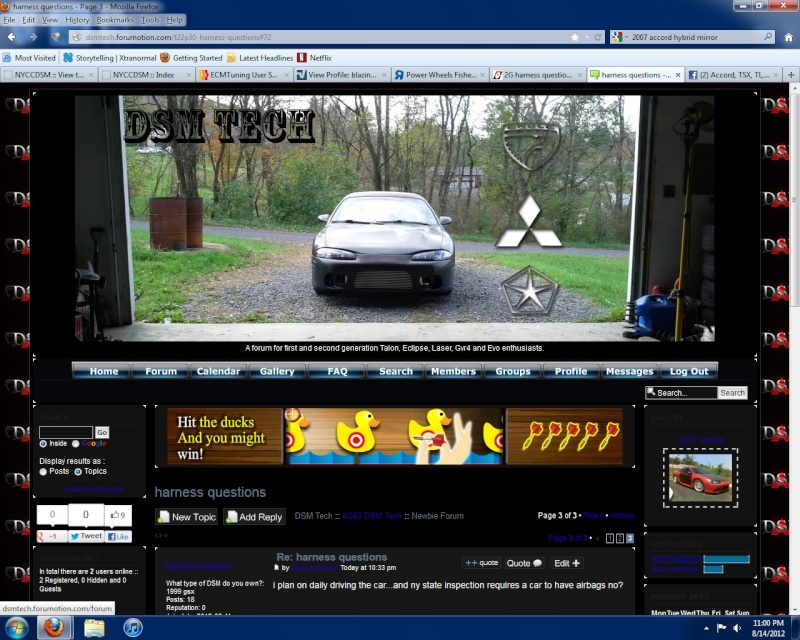Click the sidebar search Go button
The image size is (800, 640).
coord(102,432)
